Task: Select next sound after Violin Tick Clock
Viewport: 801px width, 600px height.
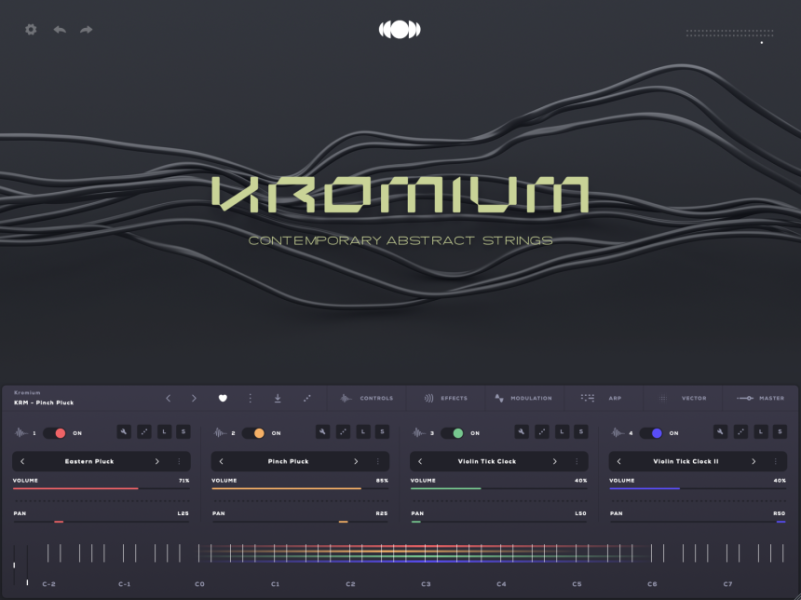Action: click(554, 461)
